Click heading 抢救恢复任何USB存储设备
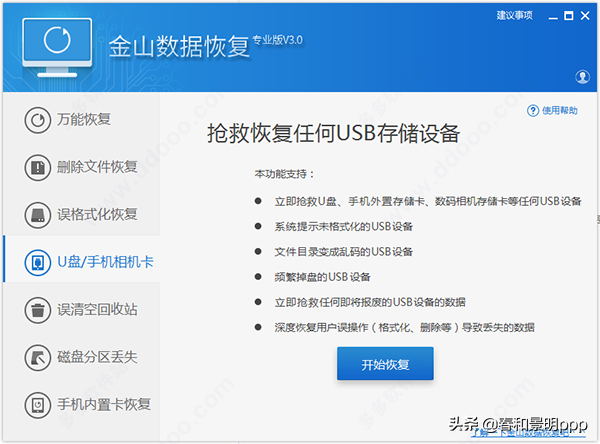The image size is (600, 444). tap(333, 134)
